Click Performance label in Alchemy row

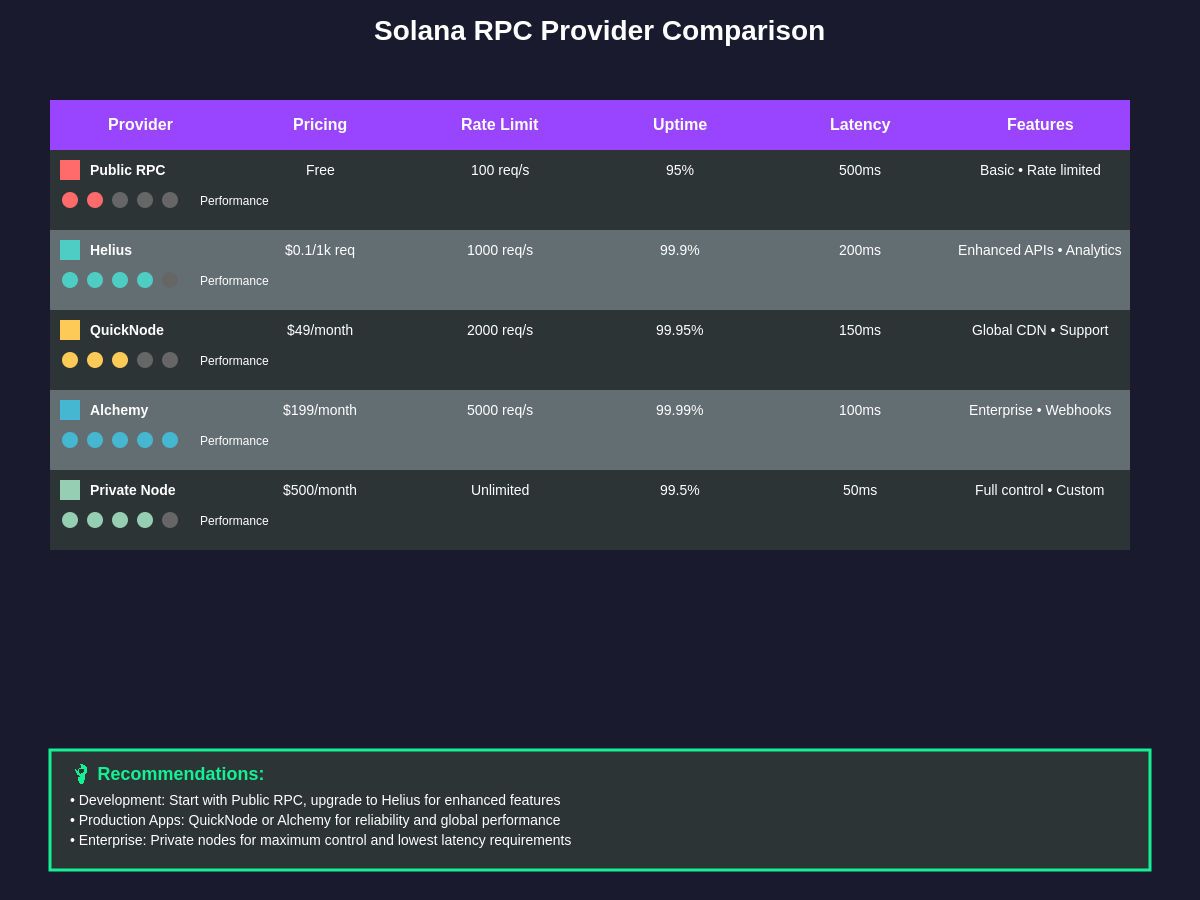click(x=234, y=441)
